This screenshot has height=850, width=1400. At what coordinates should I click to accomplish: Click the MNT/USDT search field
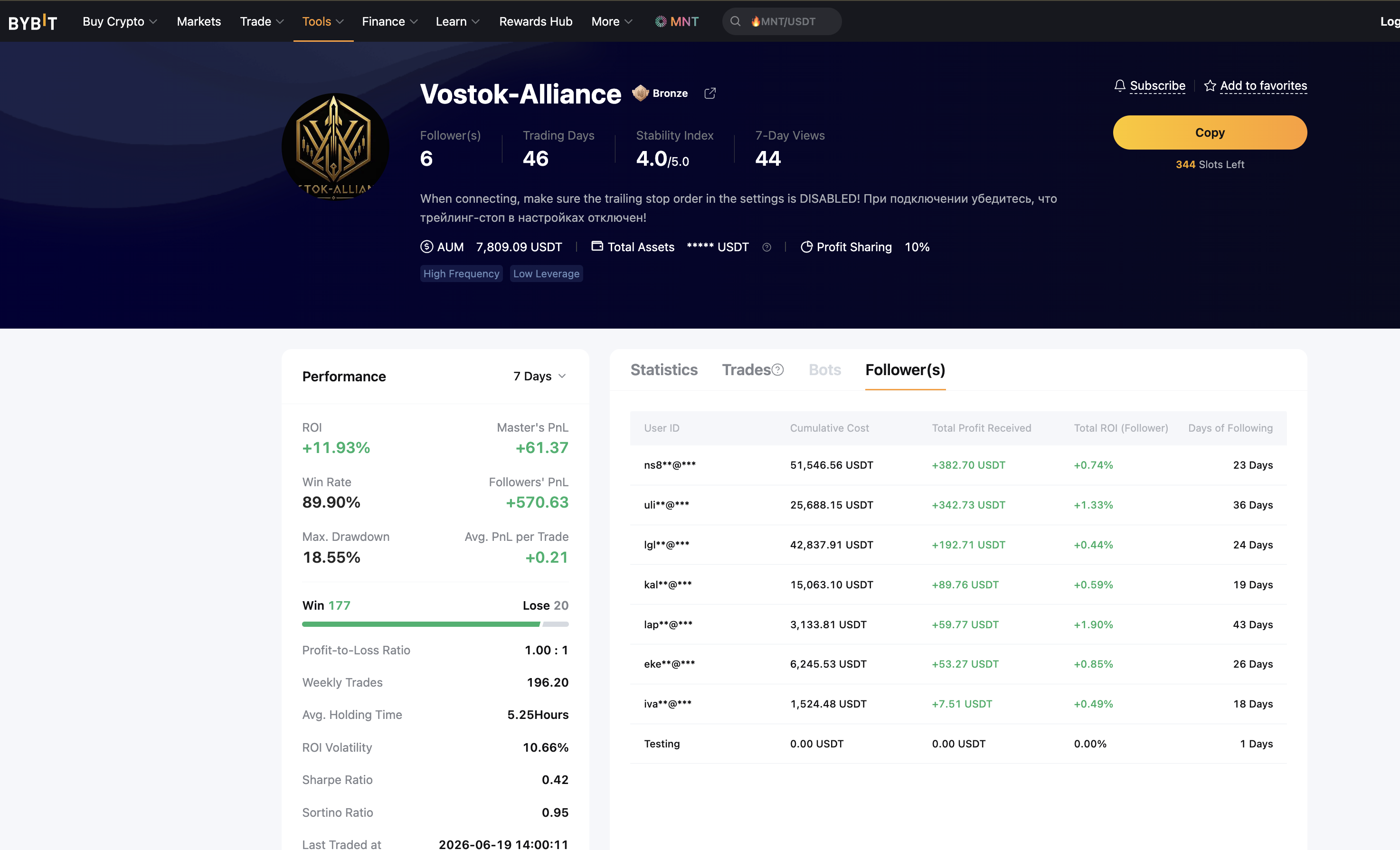(782, 21)
